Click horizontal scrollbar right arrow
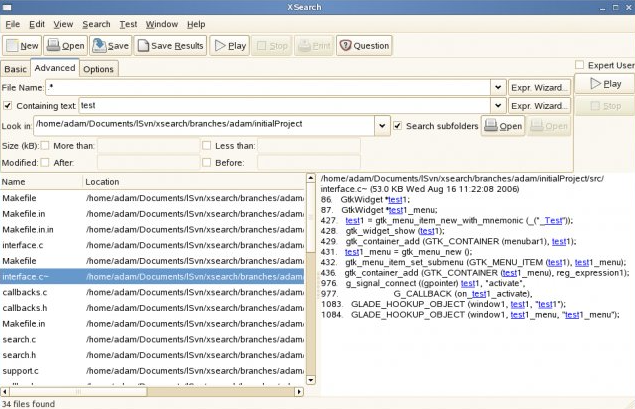The width and height of the screenshot is (635, 409). pyautogui.click(x=299, y=392)
